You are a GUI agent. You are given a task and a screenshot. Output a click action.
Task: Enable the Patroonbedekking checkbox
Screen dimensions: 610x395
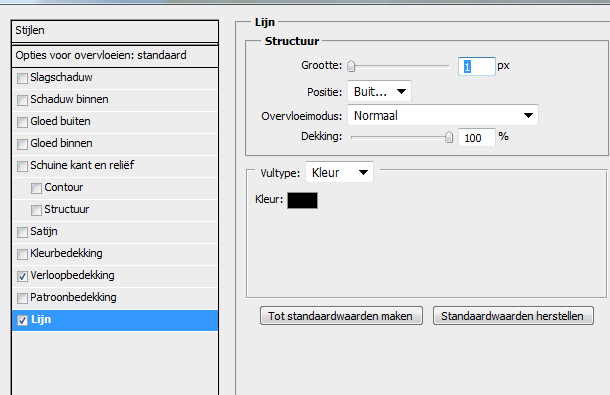22,298
